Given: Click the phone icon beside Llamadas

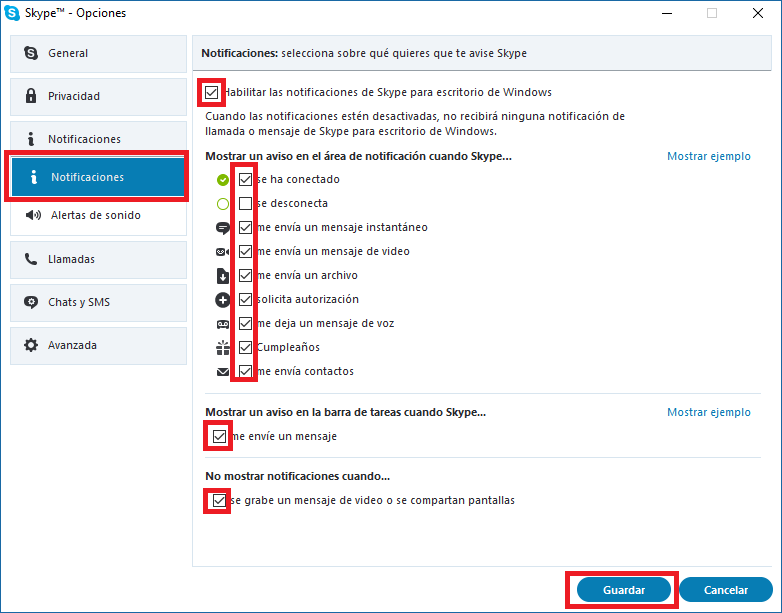Looking at the screenshot, I should (x=31, y=259).
